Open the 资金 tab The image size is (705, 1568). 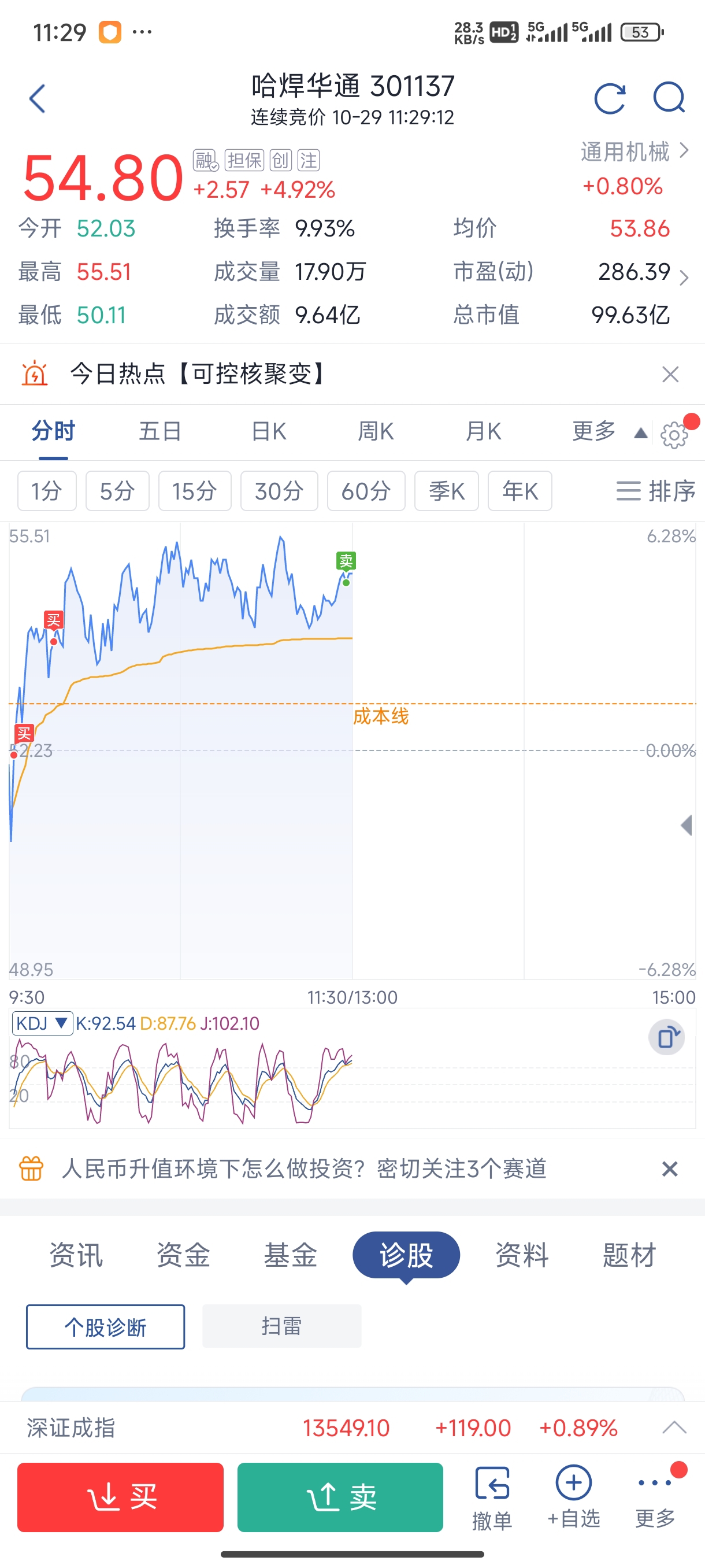[x=183, y=1255]
